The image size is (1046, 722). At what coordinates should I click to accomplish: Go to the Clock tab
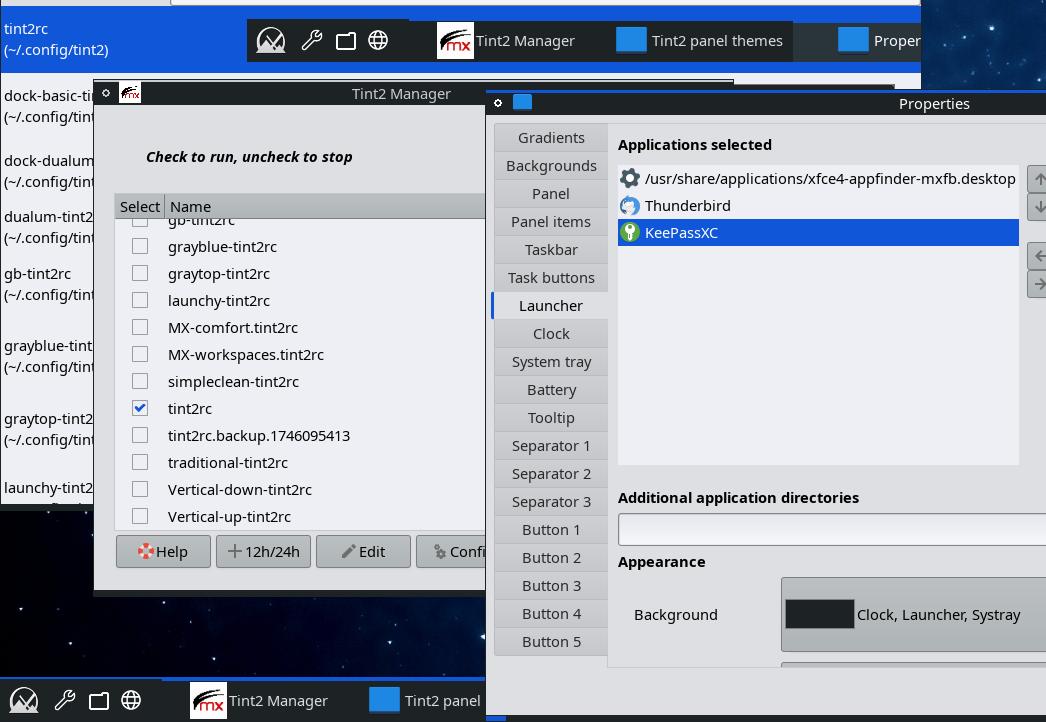pos(551,334)
